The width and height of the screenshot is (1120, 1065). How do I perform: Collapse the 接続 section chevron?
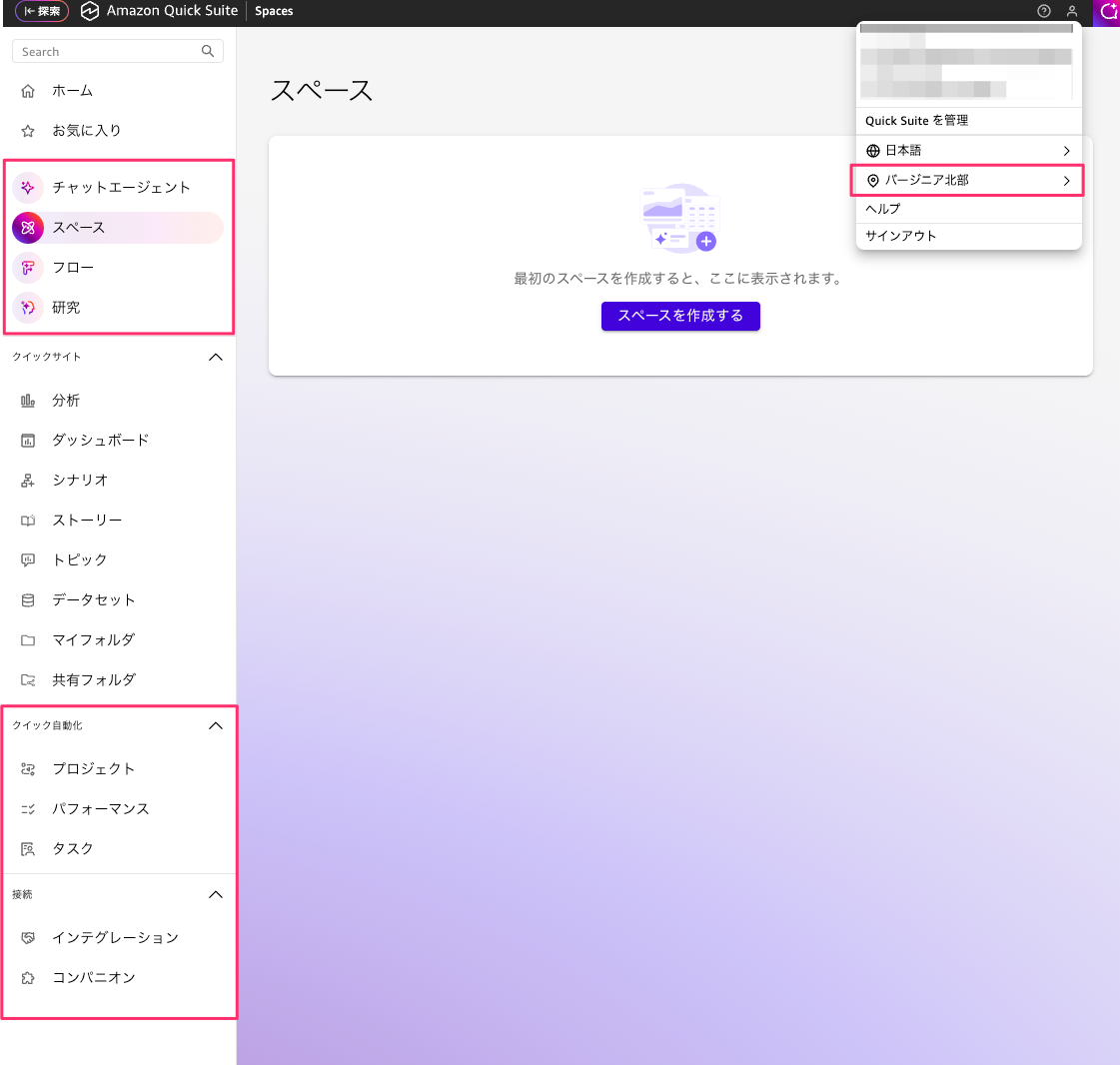(215, 894)
